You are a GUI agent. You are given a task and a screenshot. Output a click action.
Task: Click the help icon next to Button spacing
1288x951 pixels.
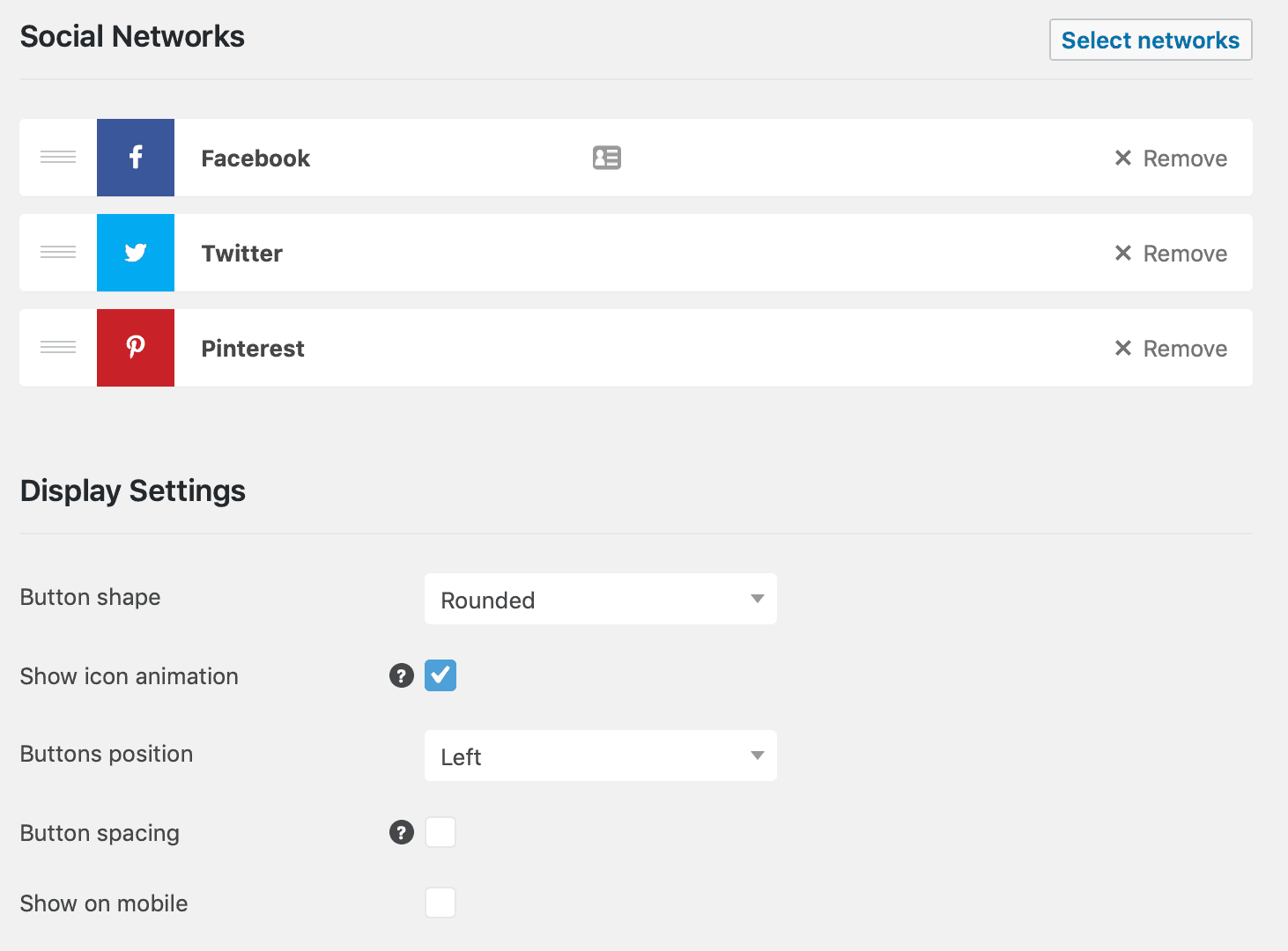402,832
